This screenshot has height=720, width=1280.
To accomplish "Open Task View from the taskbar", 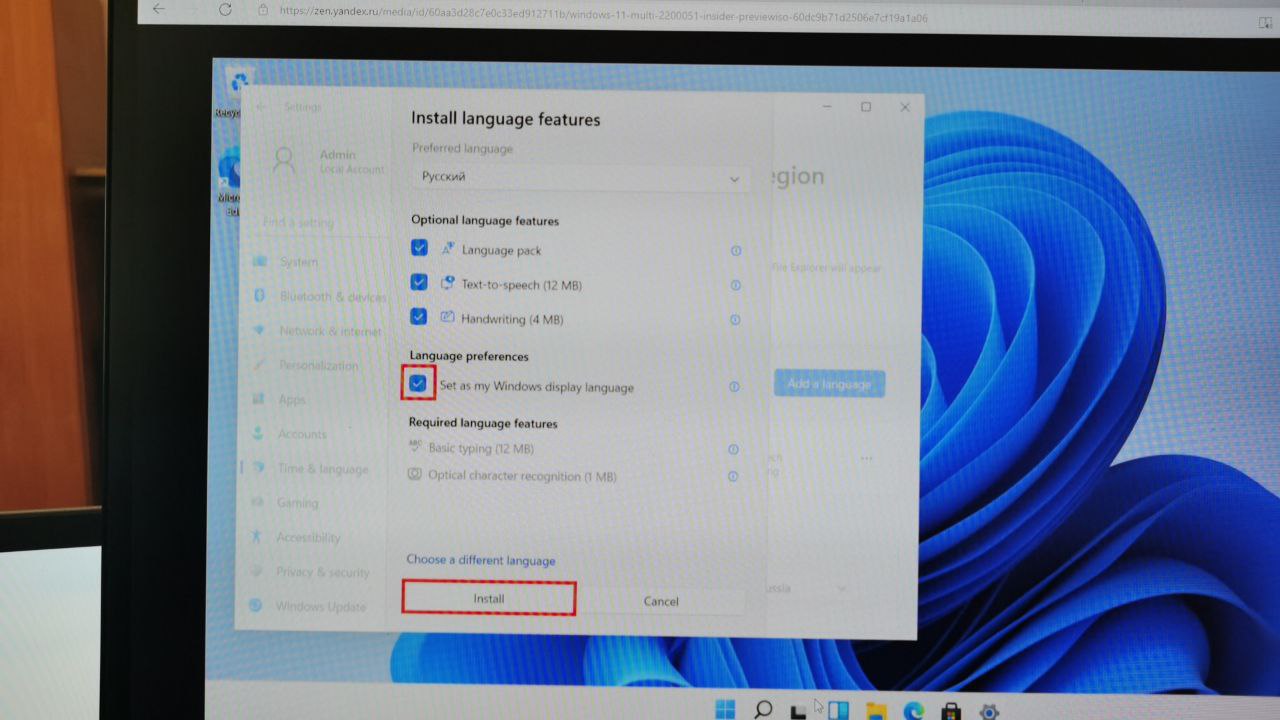I will tap(799, 711).
